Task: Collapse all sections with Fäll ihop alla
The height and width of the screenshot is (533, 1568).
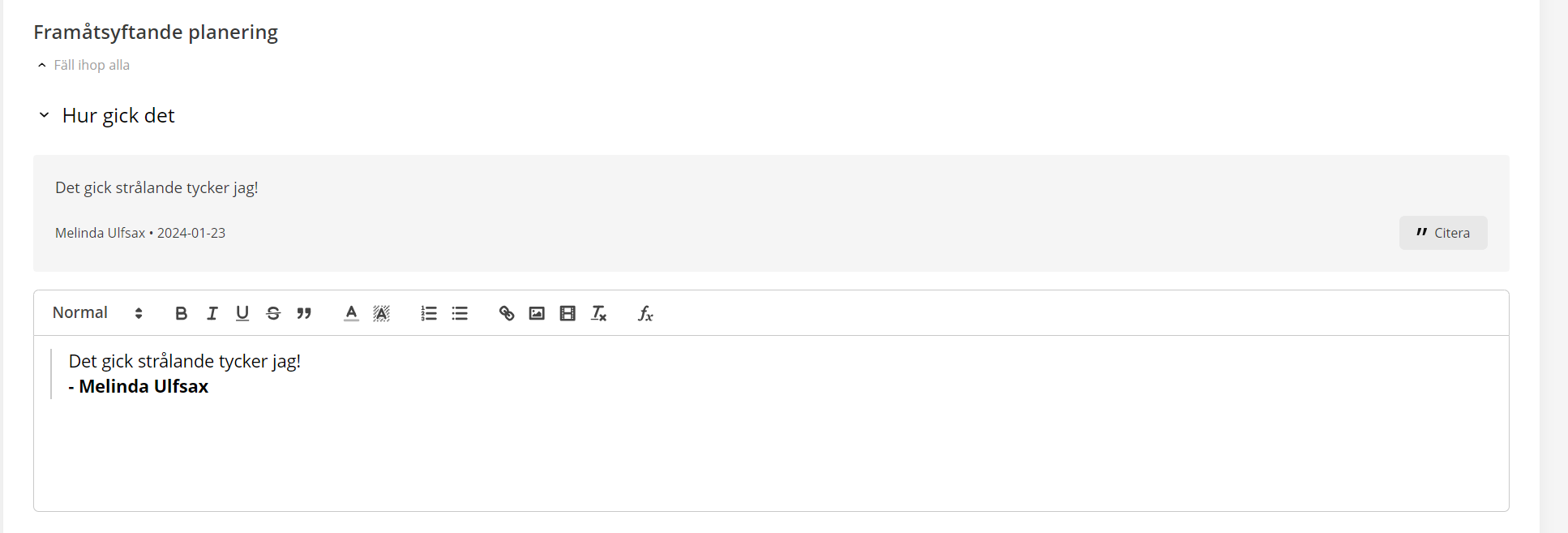Action: [x=84, y=65]
